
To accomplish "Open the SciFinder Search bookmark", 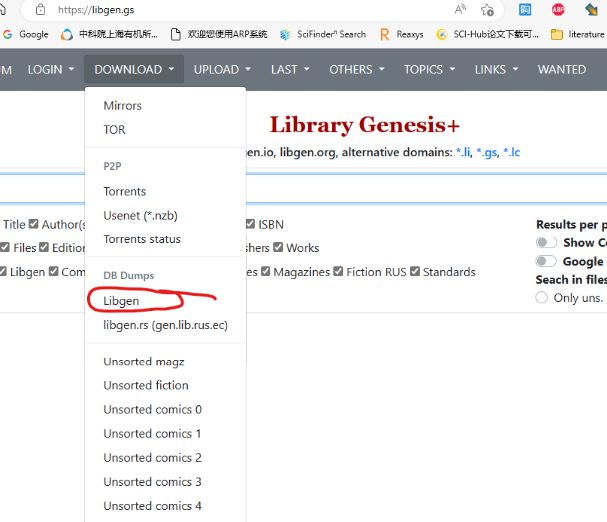I will click(323, 34).
